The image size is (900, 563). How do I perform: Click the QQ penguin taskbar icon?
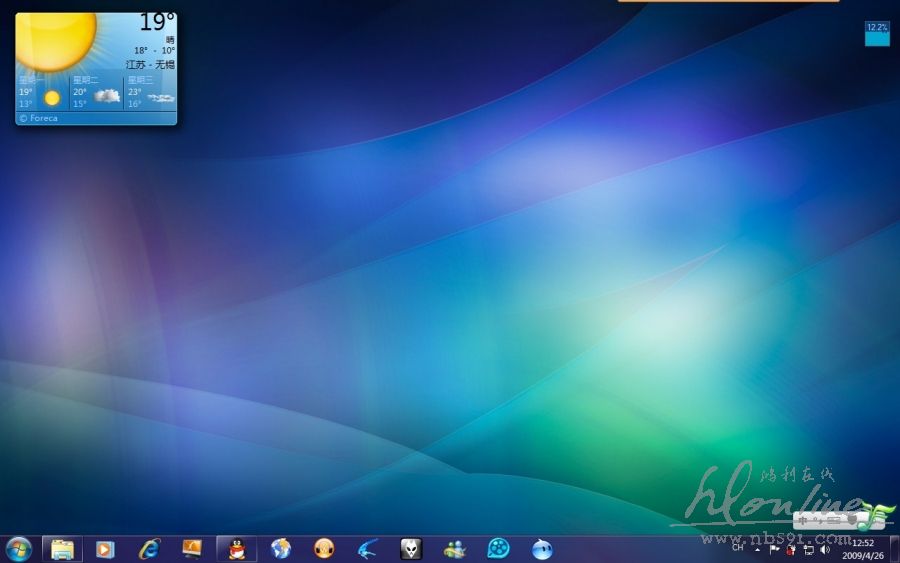236,548
